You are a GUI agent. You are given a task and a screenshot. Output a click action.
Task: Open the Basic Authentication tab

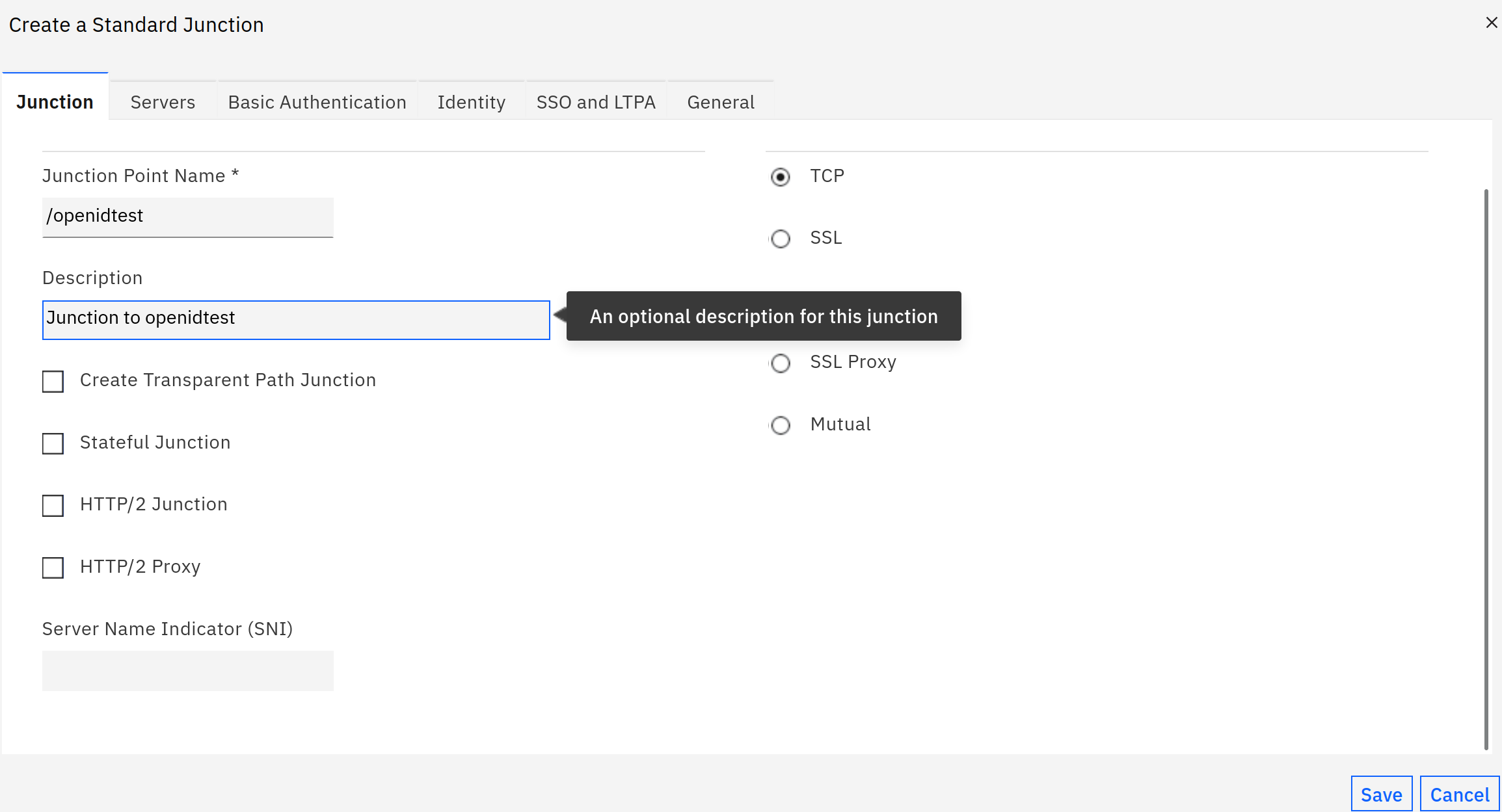[x=317, y=102]
